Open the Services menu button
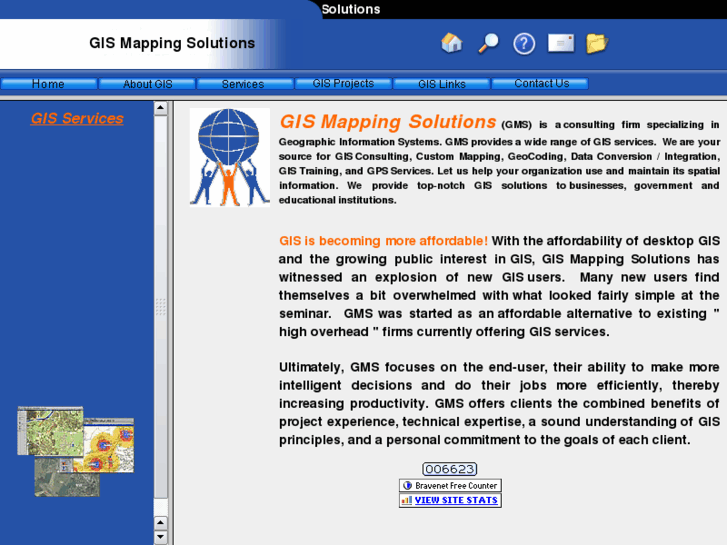The height and width of the screenshot is (545, 727). (245, 83)
